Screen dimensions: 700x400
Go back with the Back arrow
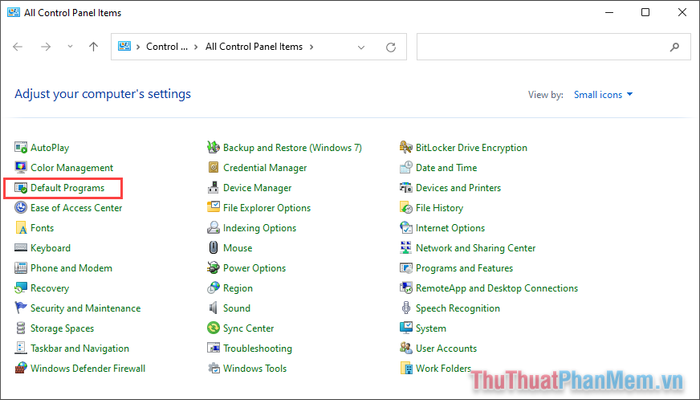click(x=18, y=46)
